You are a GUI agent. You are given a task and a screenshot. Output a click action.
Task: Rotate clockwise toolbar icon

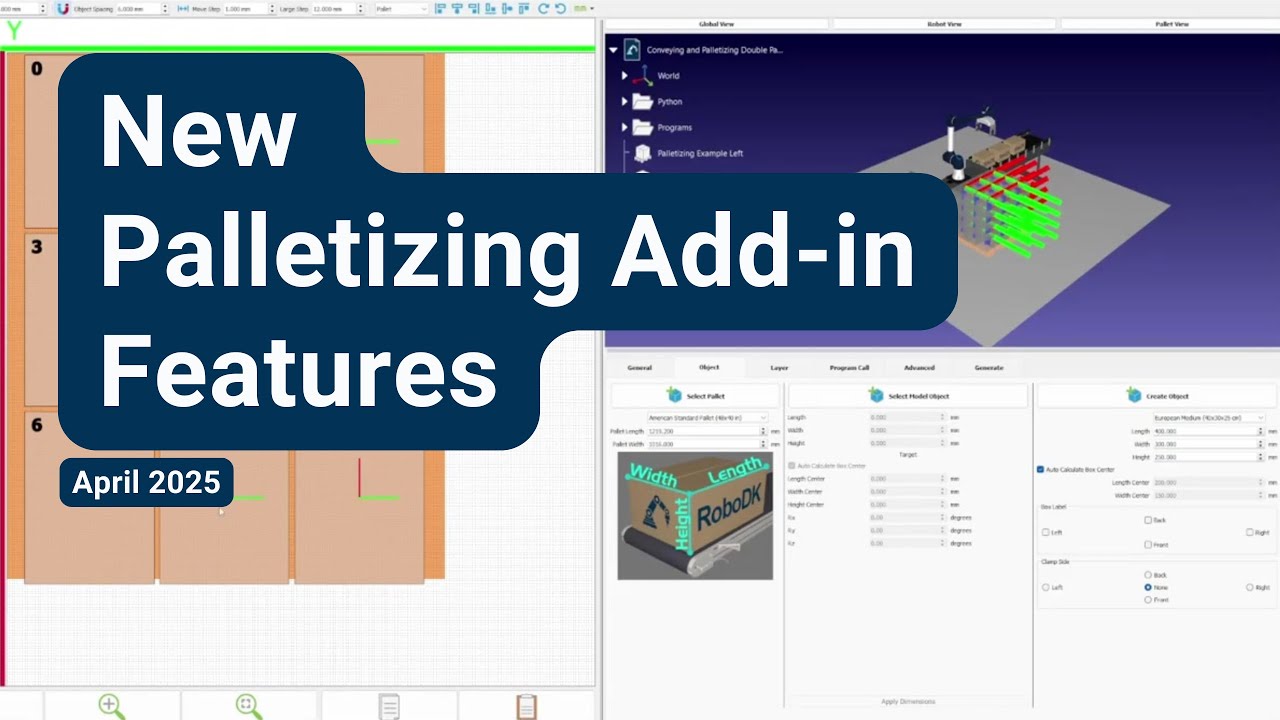point(543,8)
